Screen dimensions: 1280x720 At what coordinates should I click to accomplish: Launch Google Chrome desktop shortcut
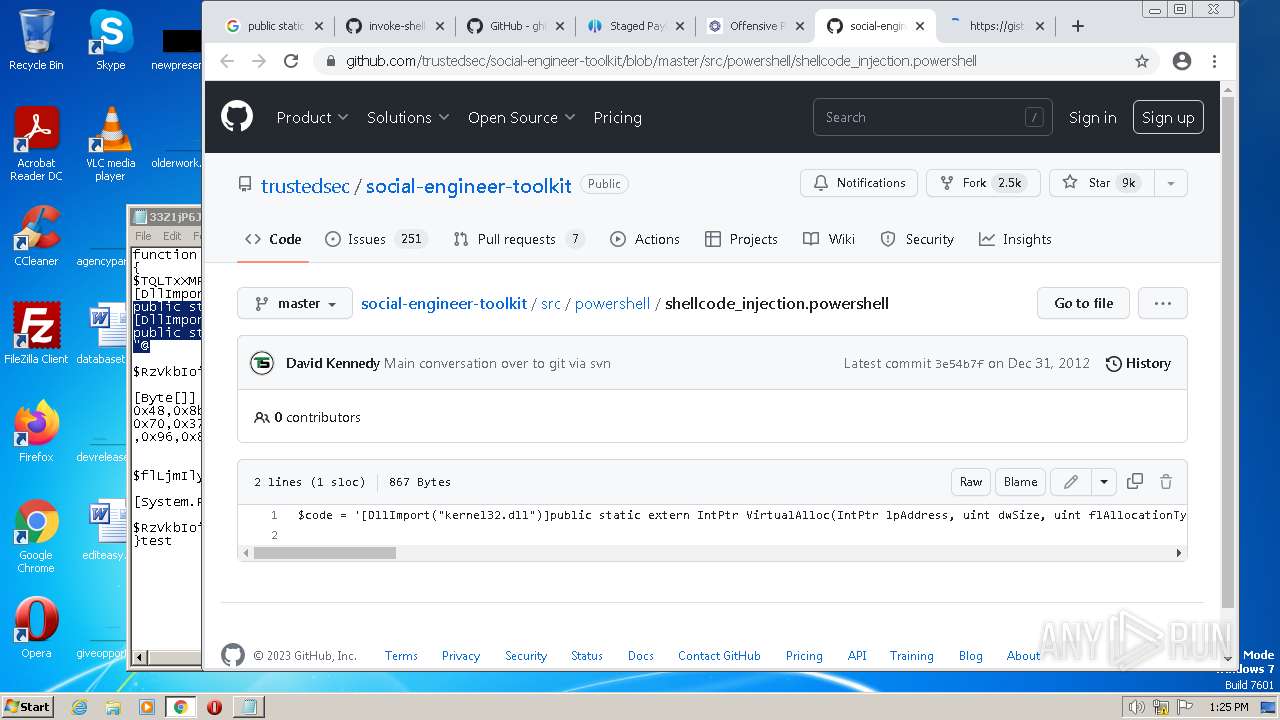(x=36, y=536)
